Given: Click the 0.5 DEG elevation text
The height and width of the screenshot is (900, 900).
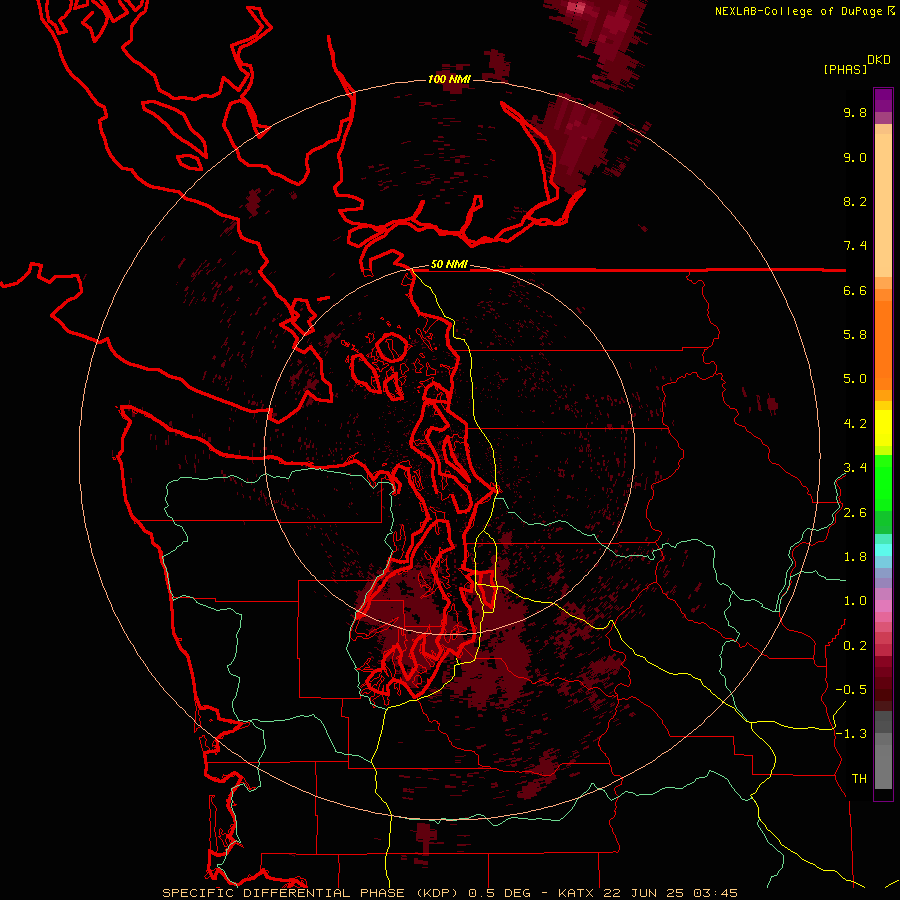Looking at the screenshot, I should coord(499,893).
